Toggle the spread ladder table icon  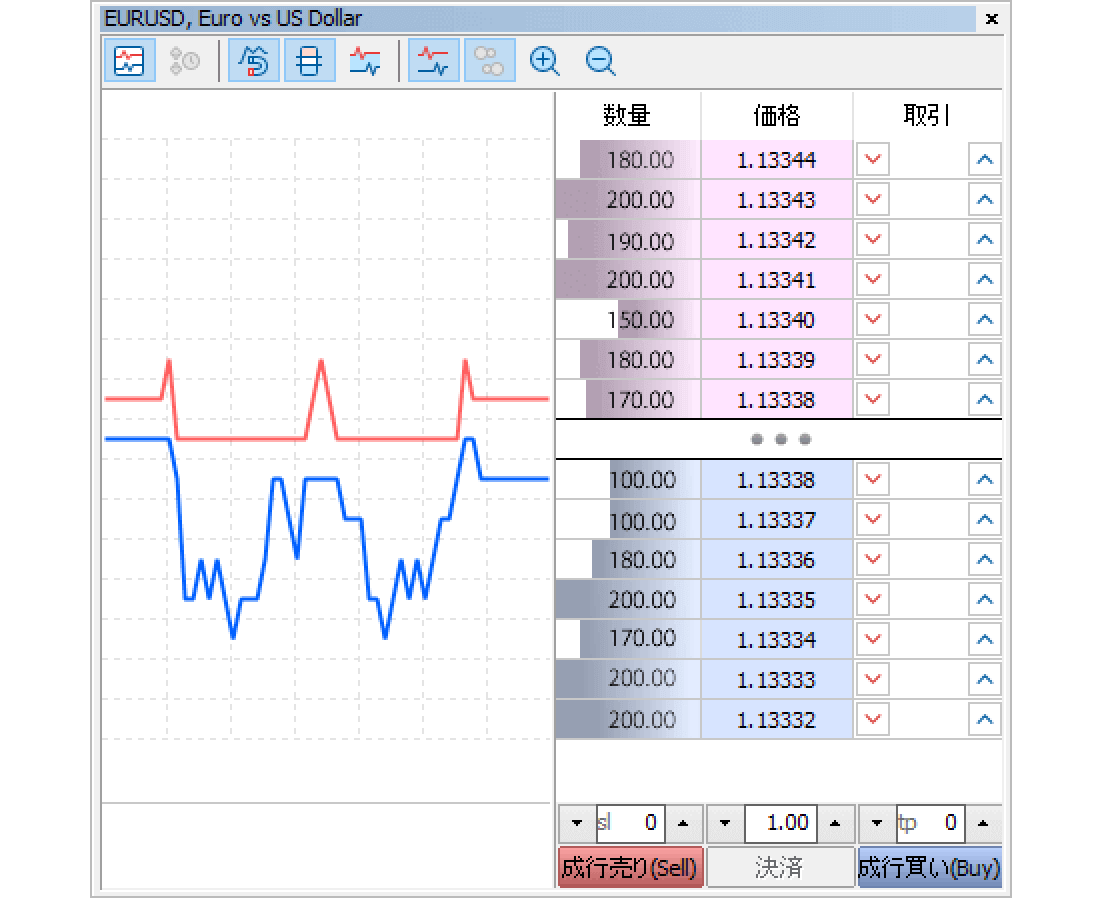pyautogui.click(x=309, y=61)
